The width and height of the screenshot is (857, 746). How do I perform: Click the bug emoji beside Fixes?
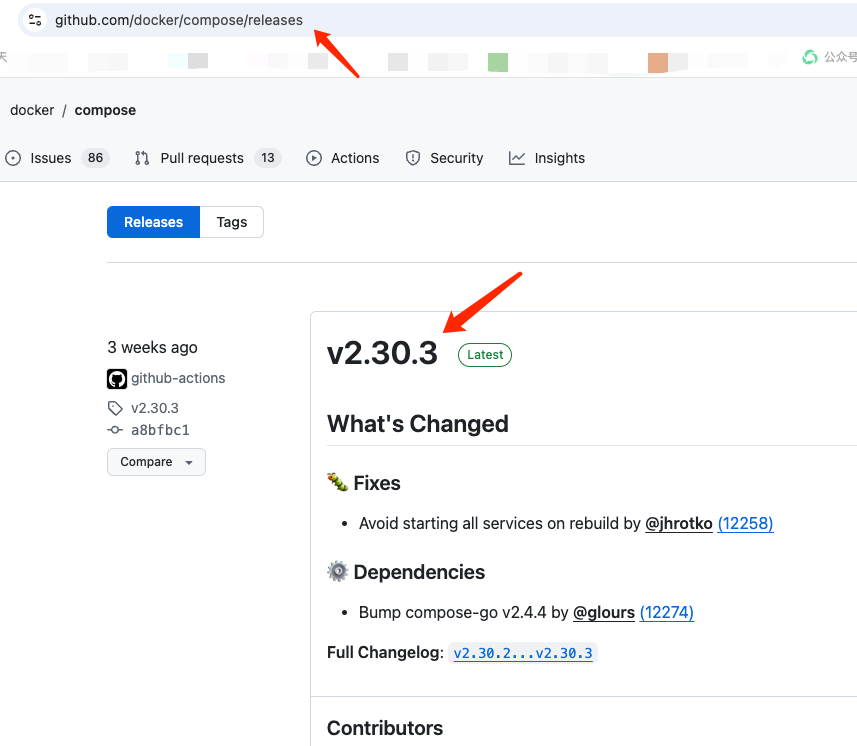pos(337,483)
